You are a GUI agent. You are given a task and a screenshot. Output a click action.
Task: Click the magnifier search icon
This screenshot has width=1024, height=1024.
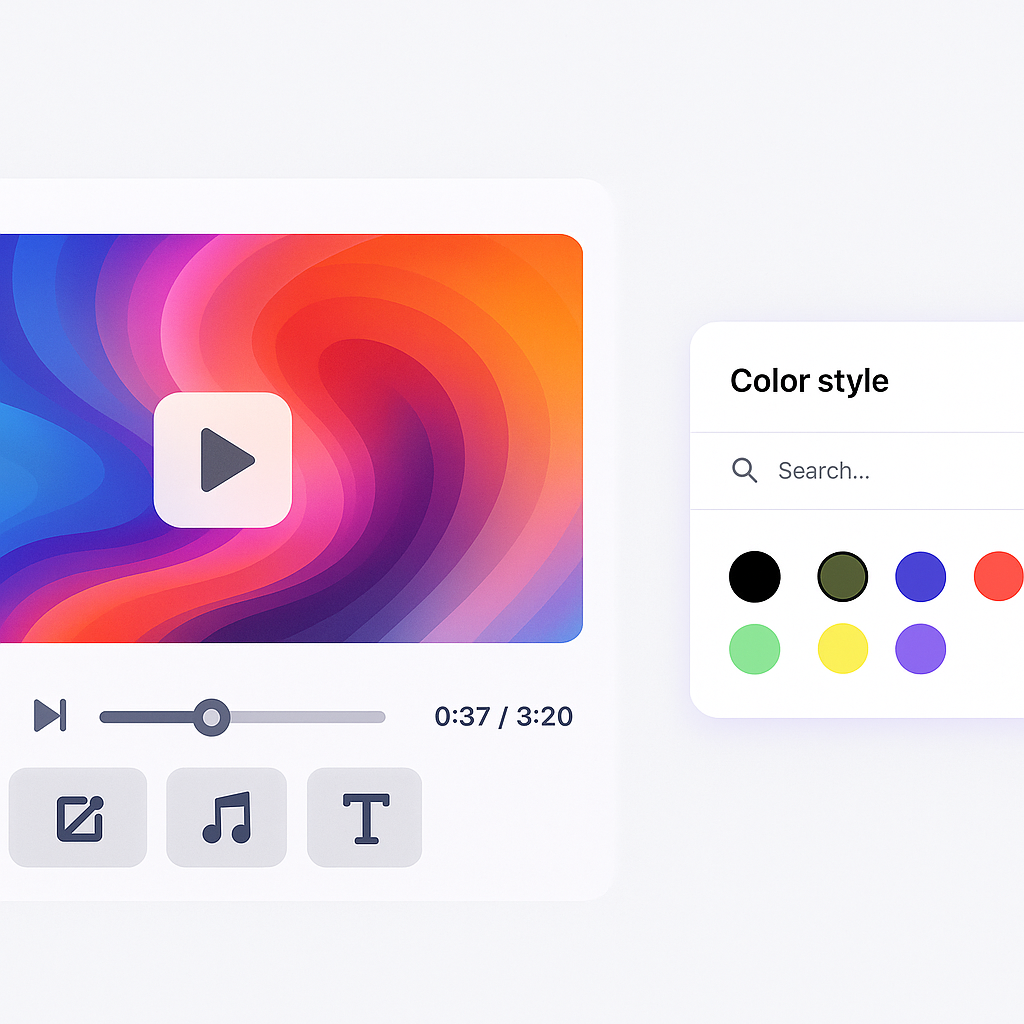tap(744, 470)
